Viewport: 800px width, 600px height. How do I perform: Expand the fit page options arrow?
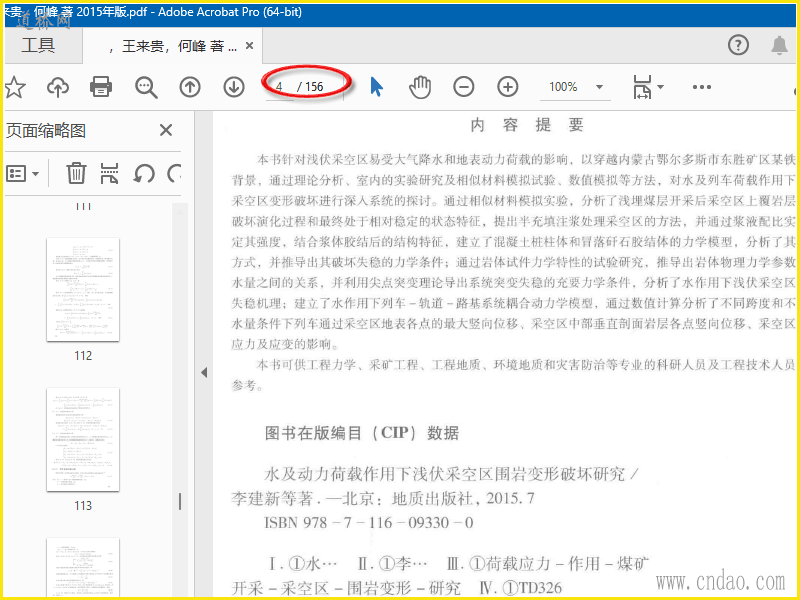[x=661, y=87]
